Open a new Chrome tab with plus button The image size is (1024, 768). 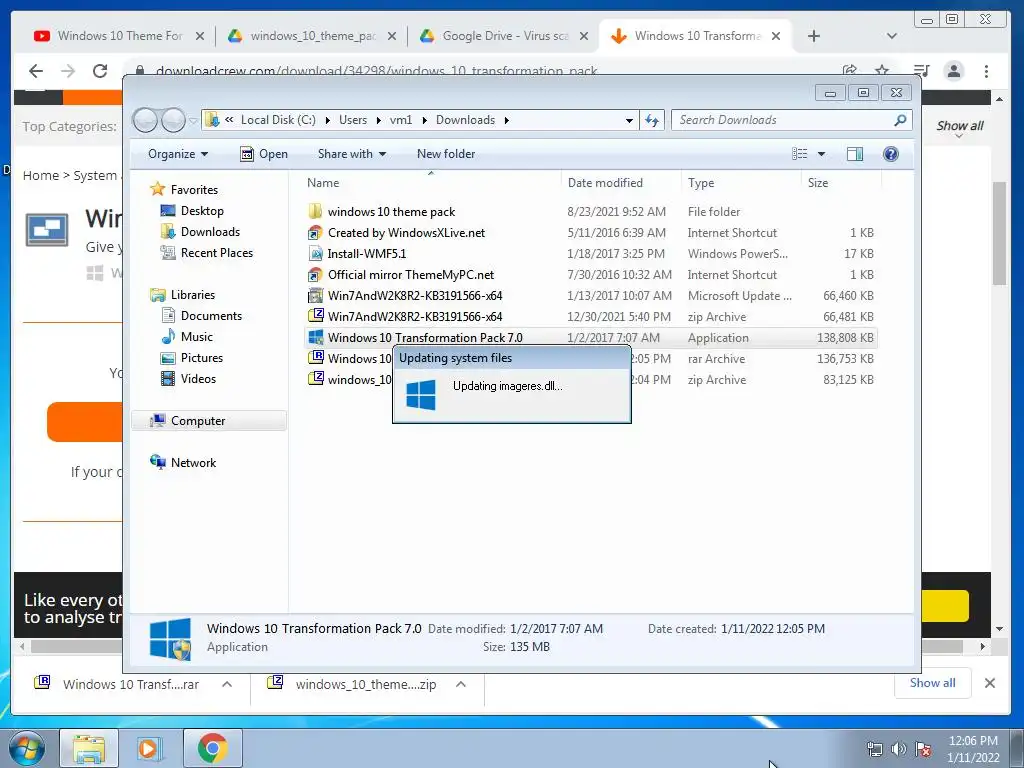(x=814, y=36)
